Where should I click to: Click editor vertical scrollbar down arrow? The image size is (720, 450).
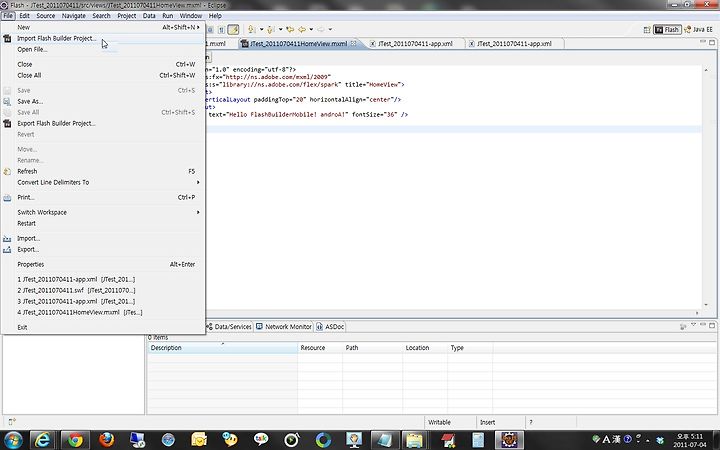[706, 305]
